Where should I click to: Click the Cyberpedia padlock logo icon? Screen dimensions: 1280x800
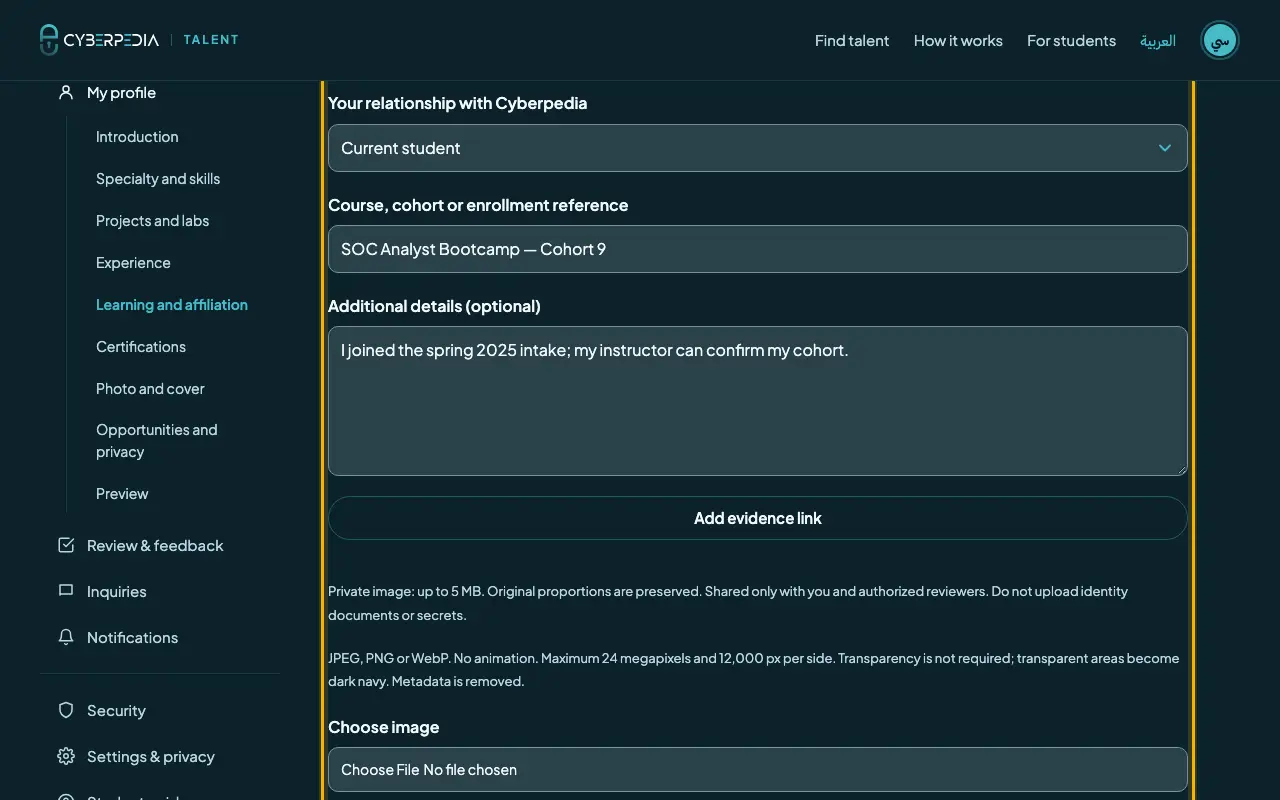49,40
